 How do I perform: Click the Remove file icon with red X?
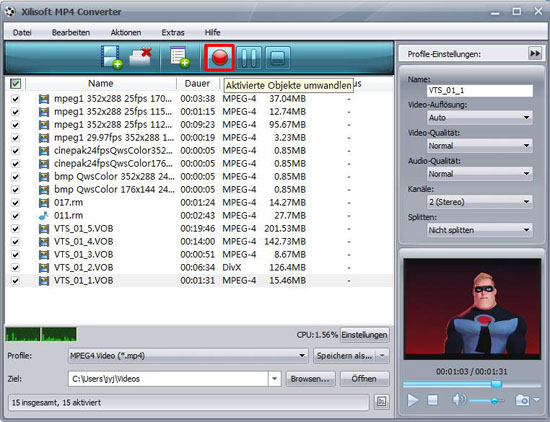coord(141,57)
